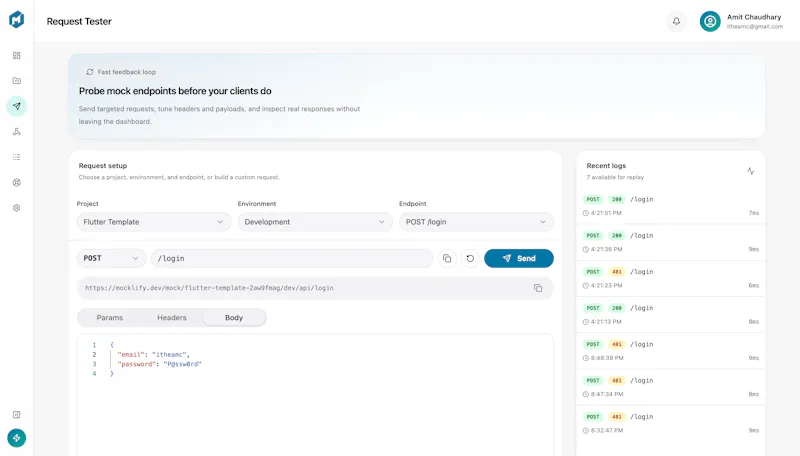Click the Amit Chaudhary user name

coord(754,17)
